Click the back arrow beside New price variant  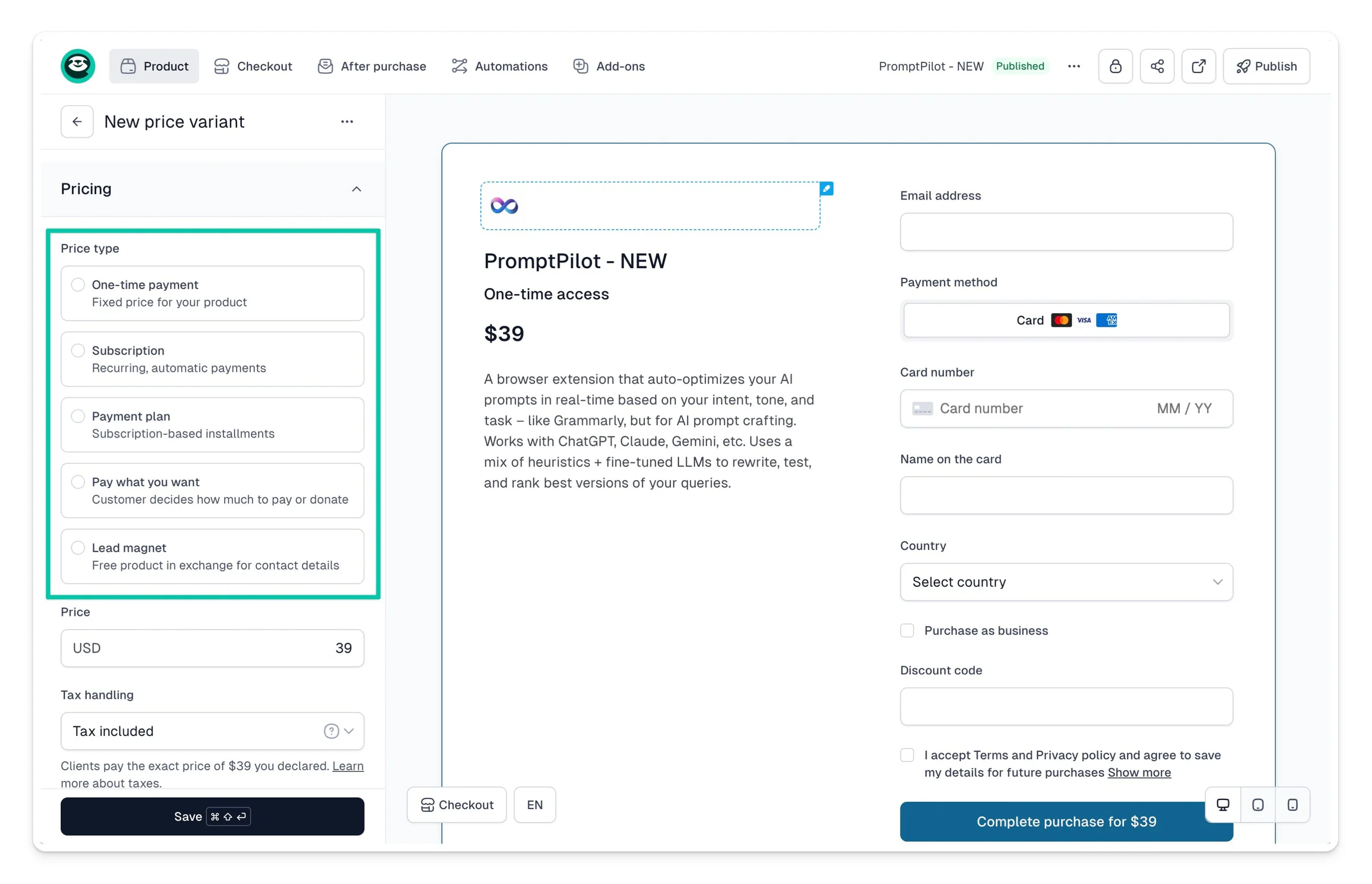pyautogui.click(x=77, y=122)
